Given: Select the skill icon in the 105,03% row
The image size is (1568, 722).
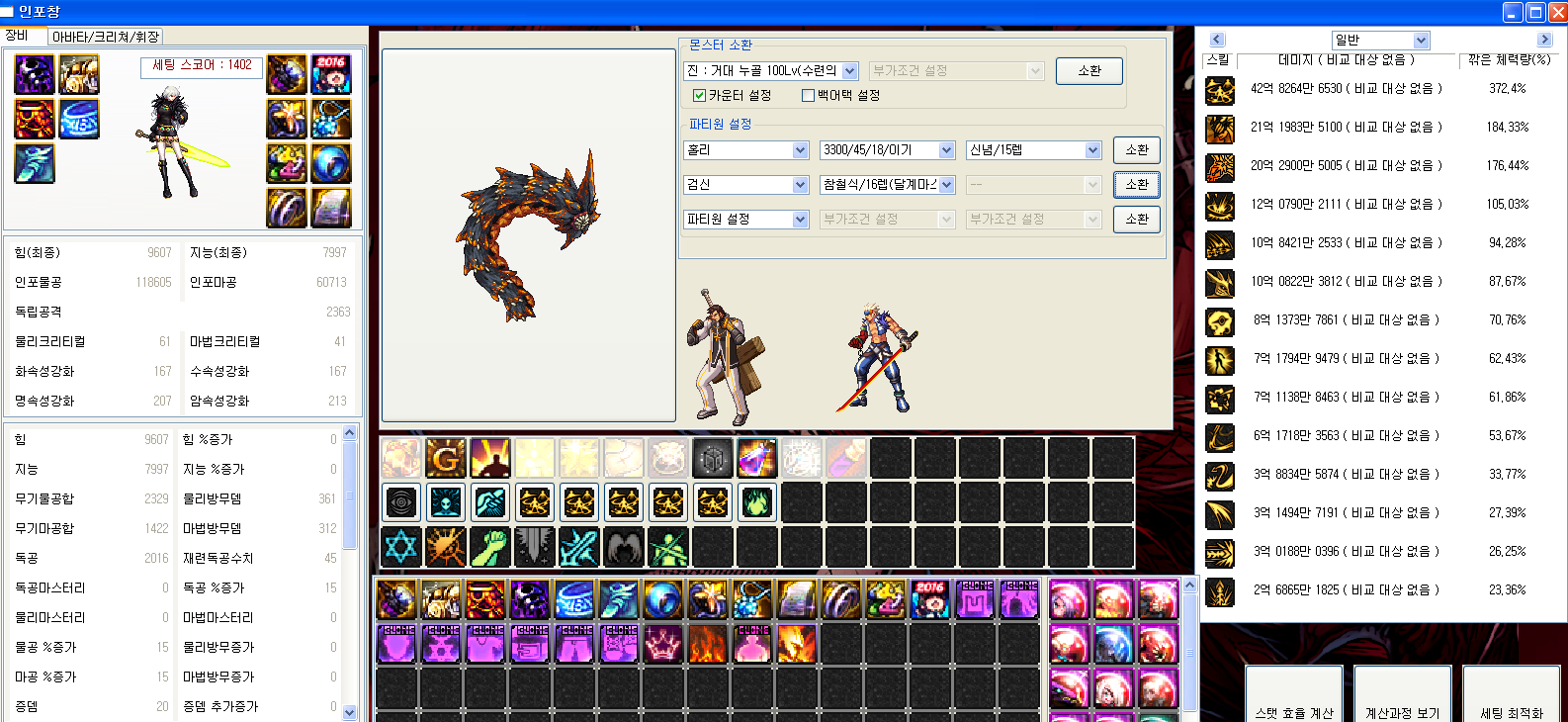Looking at the screenshot, I should 1220,207.
